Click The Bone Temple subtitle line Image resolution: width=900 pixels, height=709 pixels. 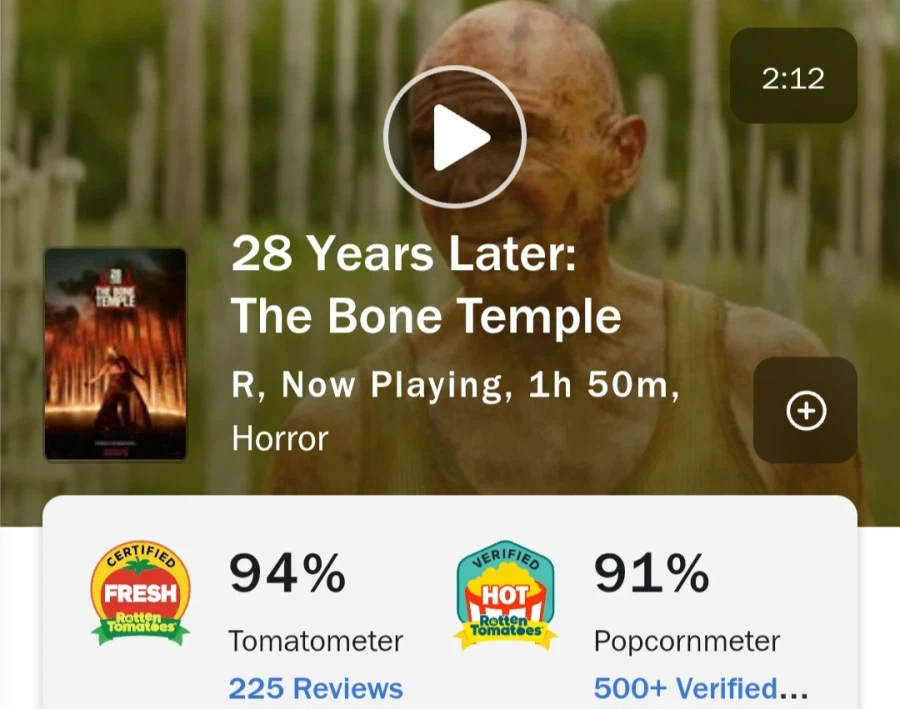tap(426, 317)
